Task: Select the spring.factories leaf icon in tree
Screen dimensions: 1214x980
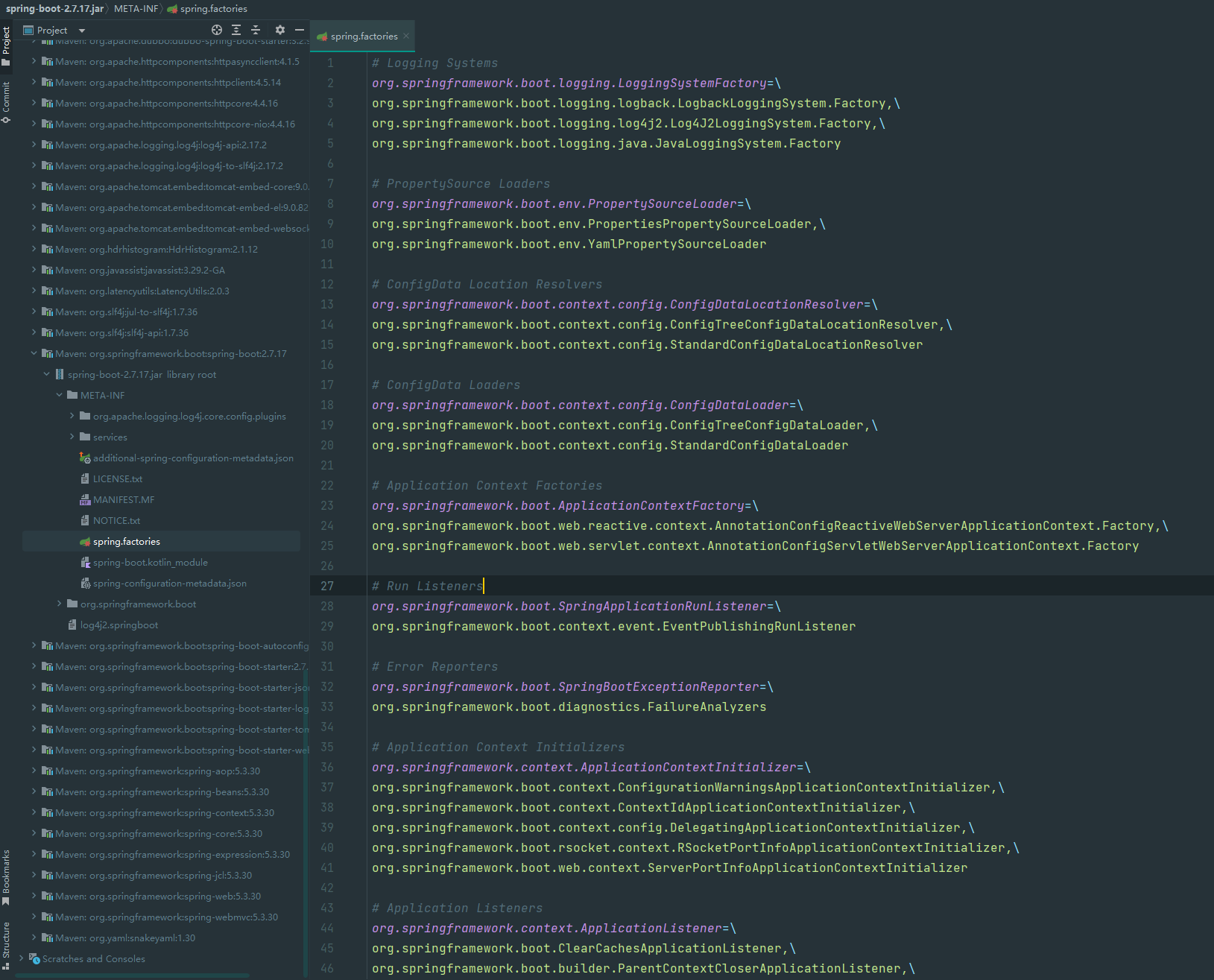Action: 85,541
